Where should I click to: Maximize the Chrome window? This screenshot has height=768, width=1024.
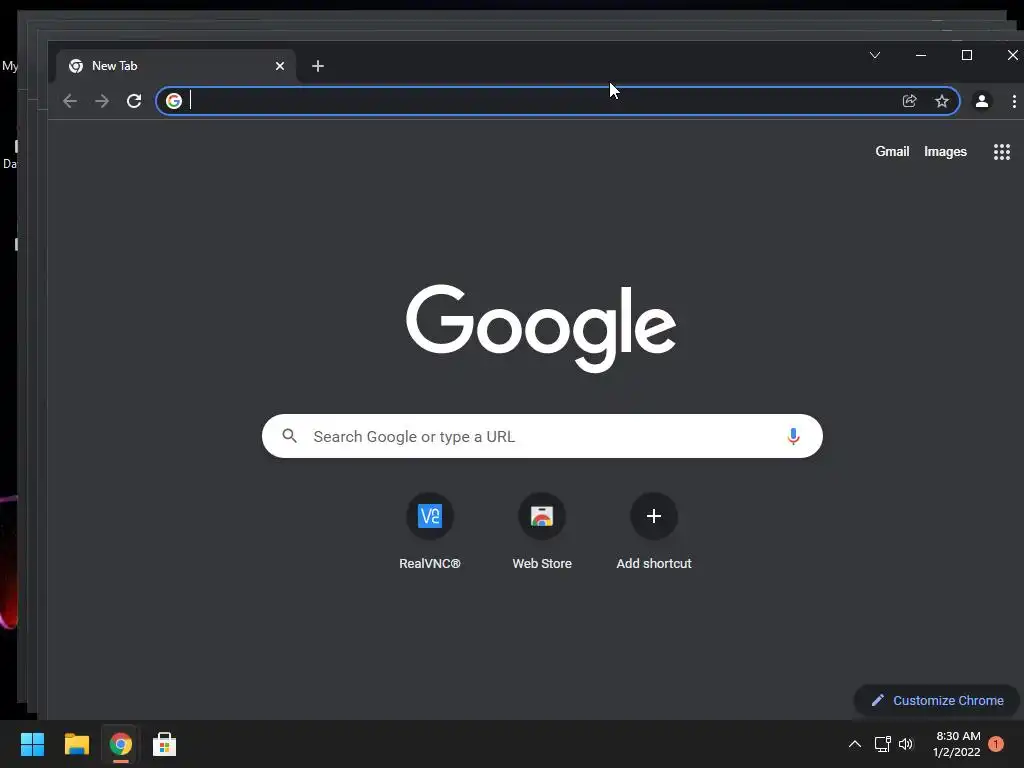(x=967, y=55)
